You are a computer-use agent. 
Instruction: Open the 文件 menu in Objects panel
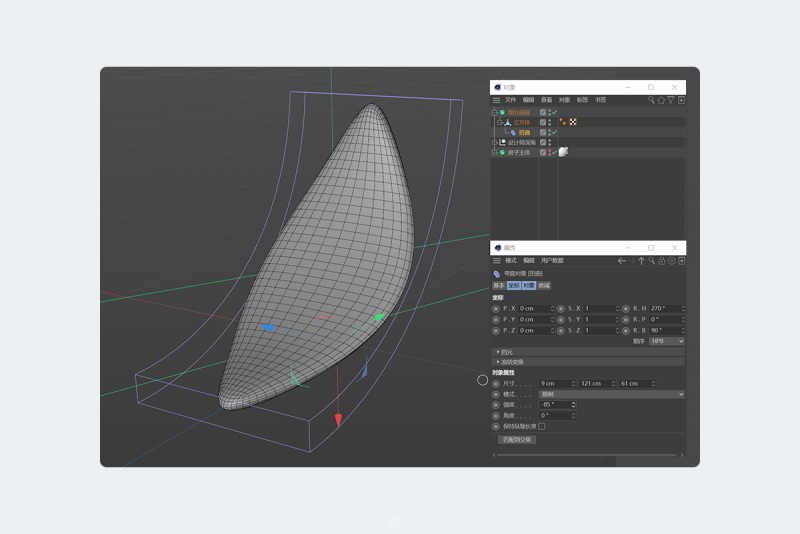tap(510, 100)
